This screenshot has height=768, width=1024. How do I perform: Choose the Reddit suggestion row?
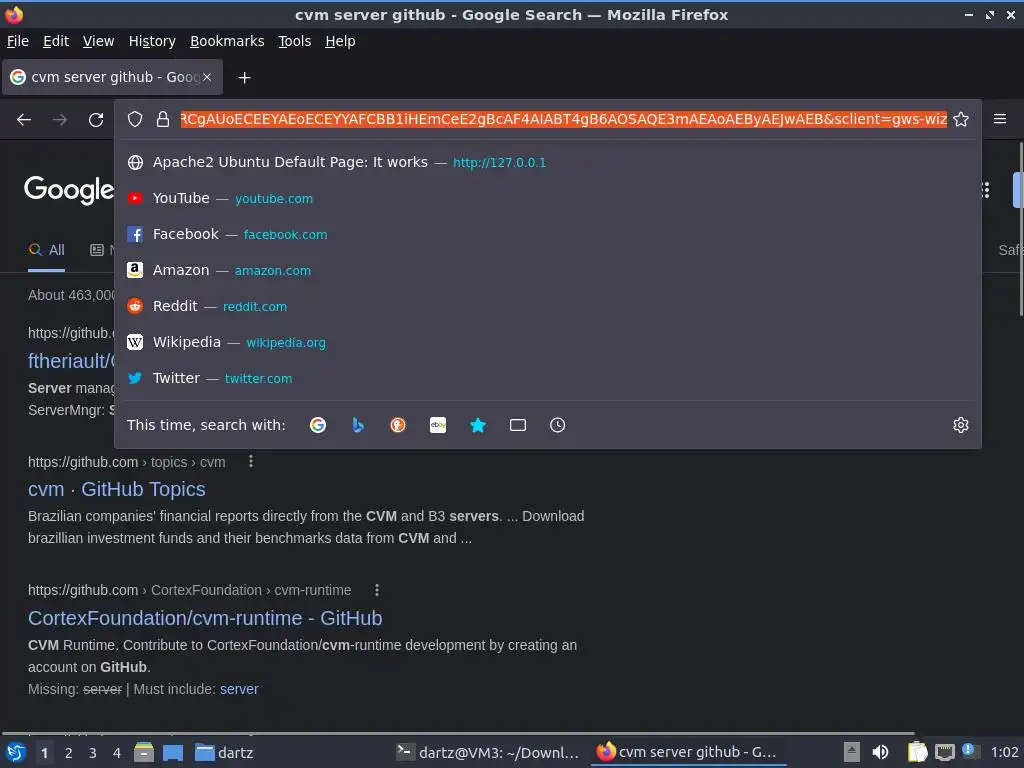(x=548, y=306)
